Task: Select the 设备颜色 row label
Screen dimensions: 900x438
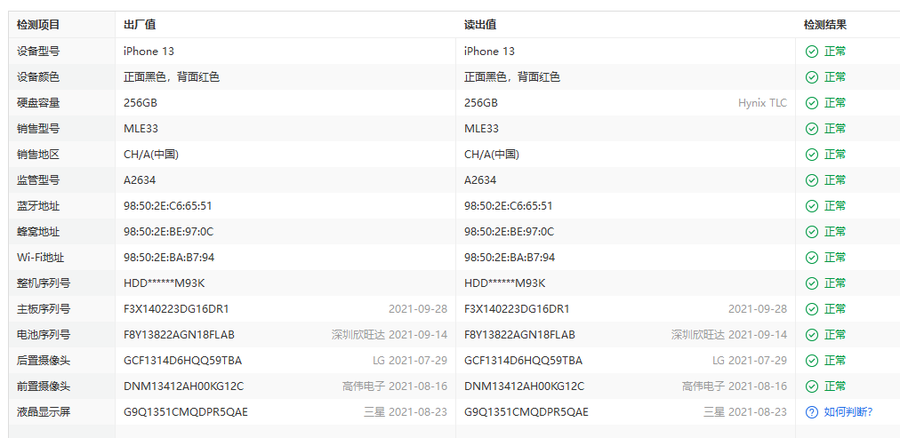Action: coord(38,77)
